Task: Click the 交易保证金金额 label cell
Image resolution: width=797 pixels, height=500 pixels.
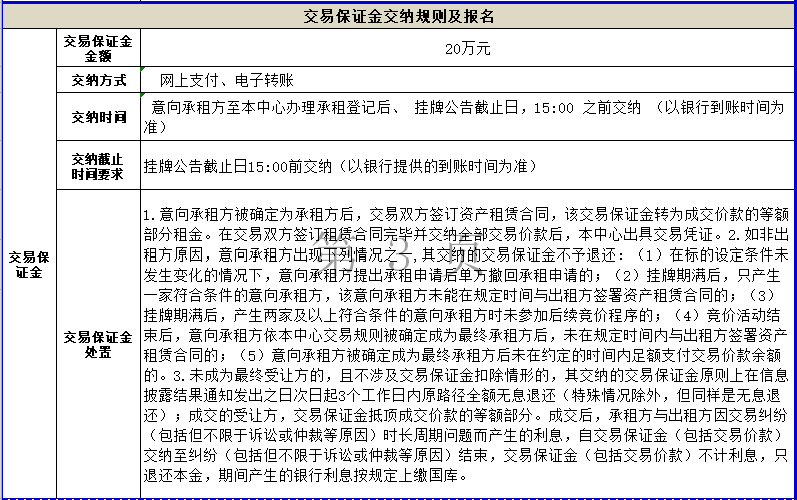Action: pos(98,48)
